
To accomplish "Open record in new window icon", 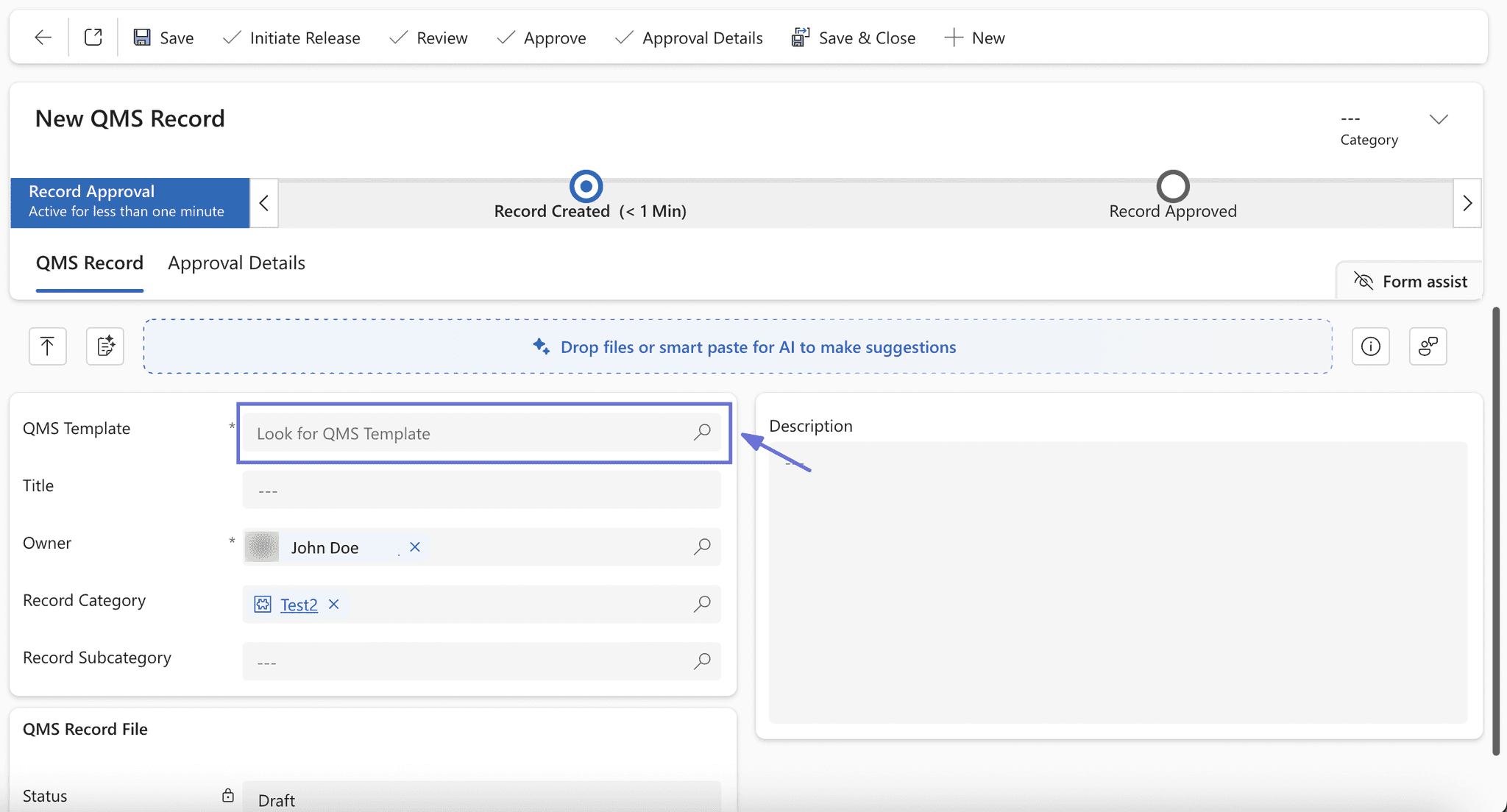I will (x=93, y=38).
